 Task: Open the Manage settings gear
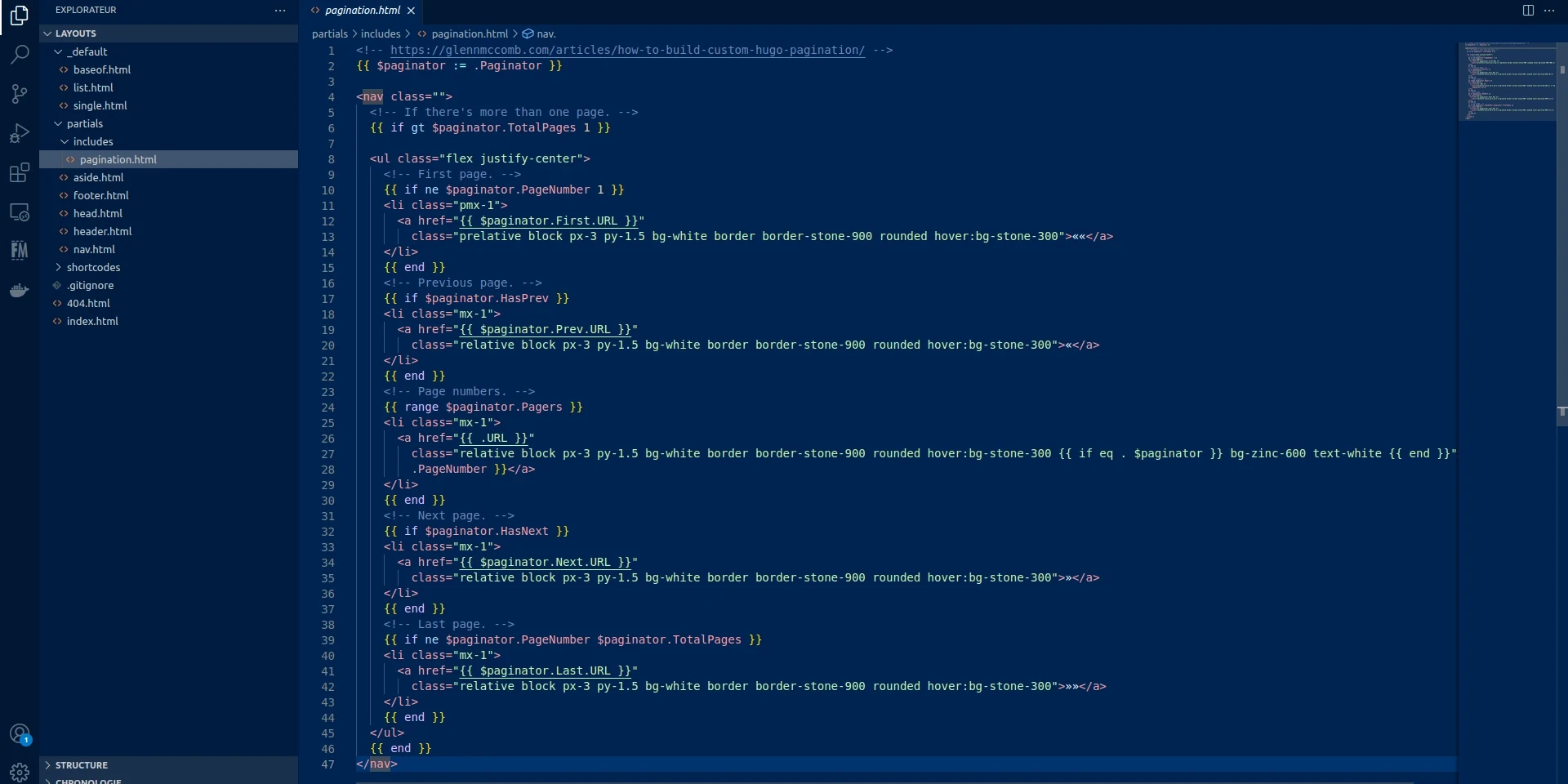click(20, 772)
